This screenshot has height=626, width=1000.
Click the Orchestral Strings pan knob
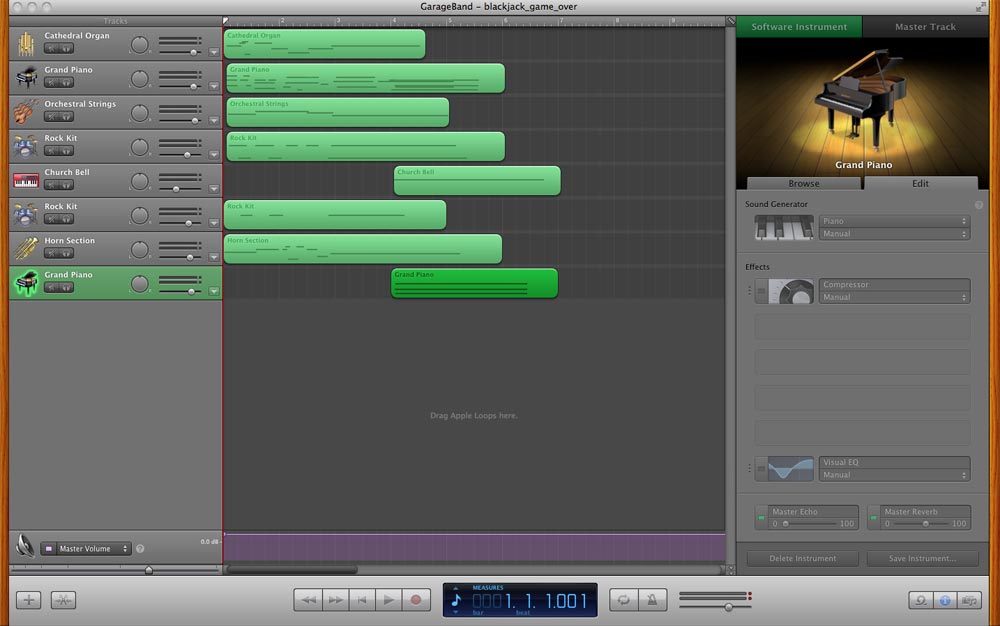[x=139, y=113]
